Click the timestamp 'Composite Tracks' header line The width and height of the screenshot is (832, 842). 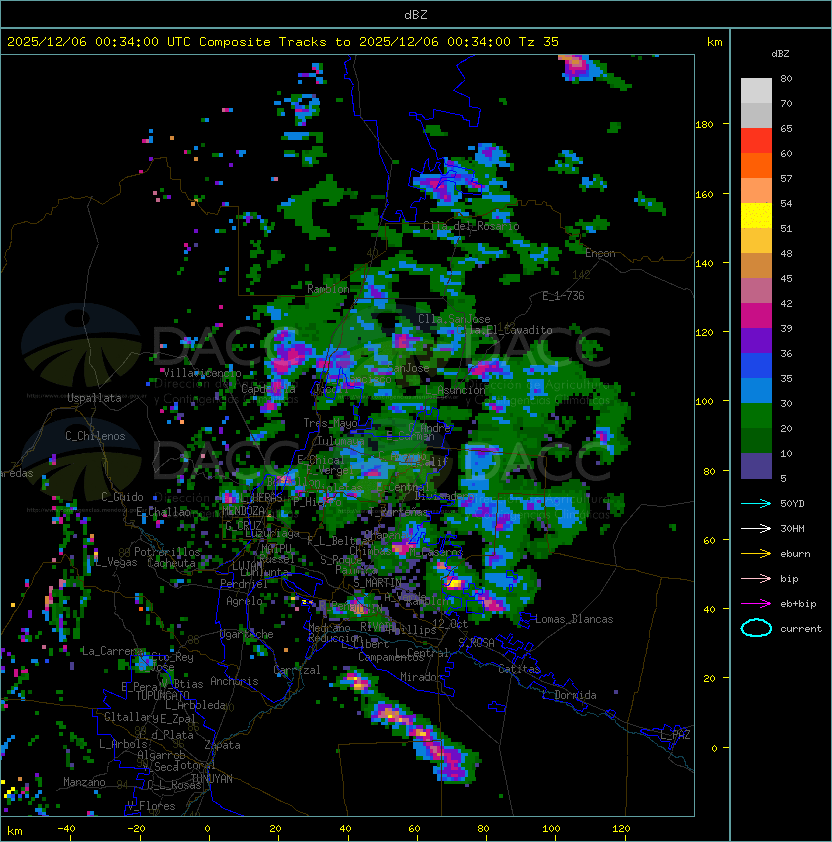click(x=283, y=42)
